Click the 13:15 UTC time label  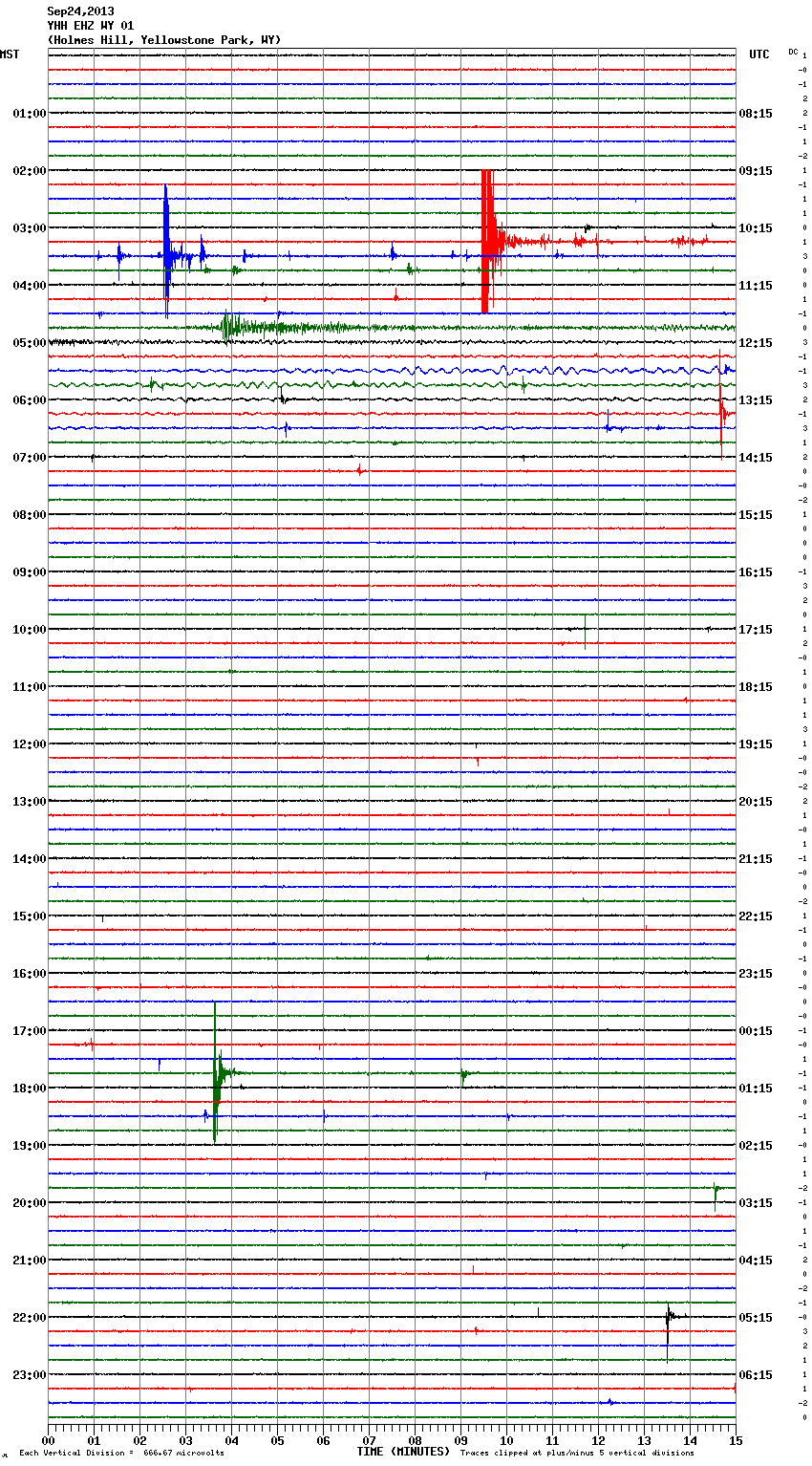pos(756,400)
